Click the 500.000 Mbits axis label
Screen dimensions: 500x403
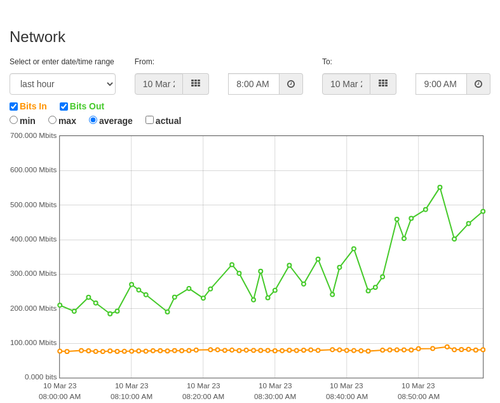33,205
